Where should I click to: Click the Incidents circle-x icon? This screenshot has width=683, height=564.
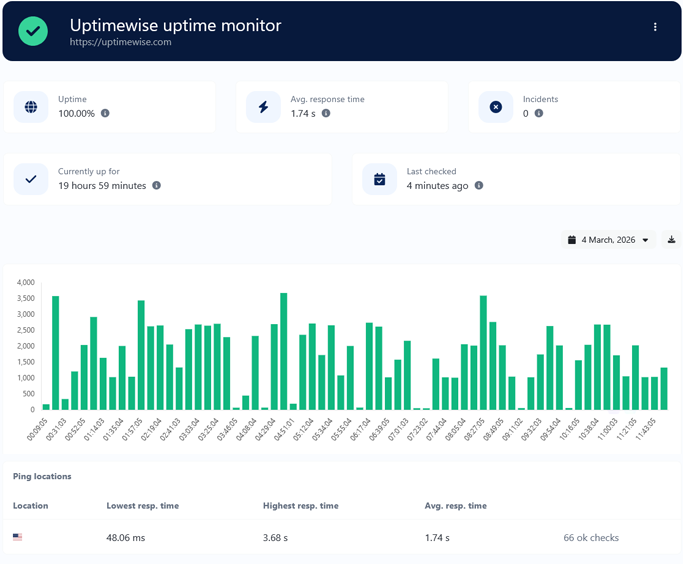495,107
